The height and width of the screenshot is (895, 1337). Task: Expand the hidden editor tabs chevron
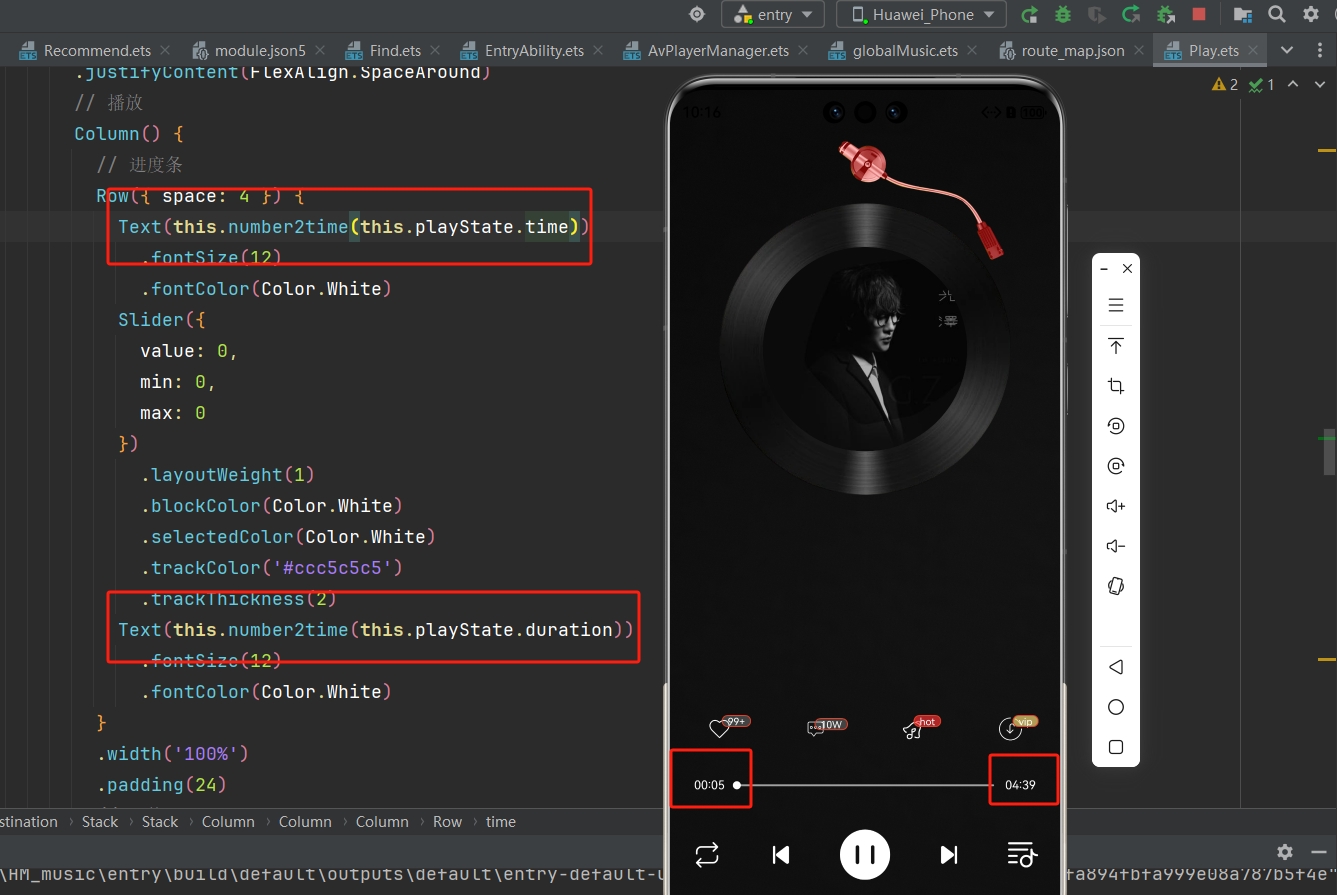click(1287, 50)
